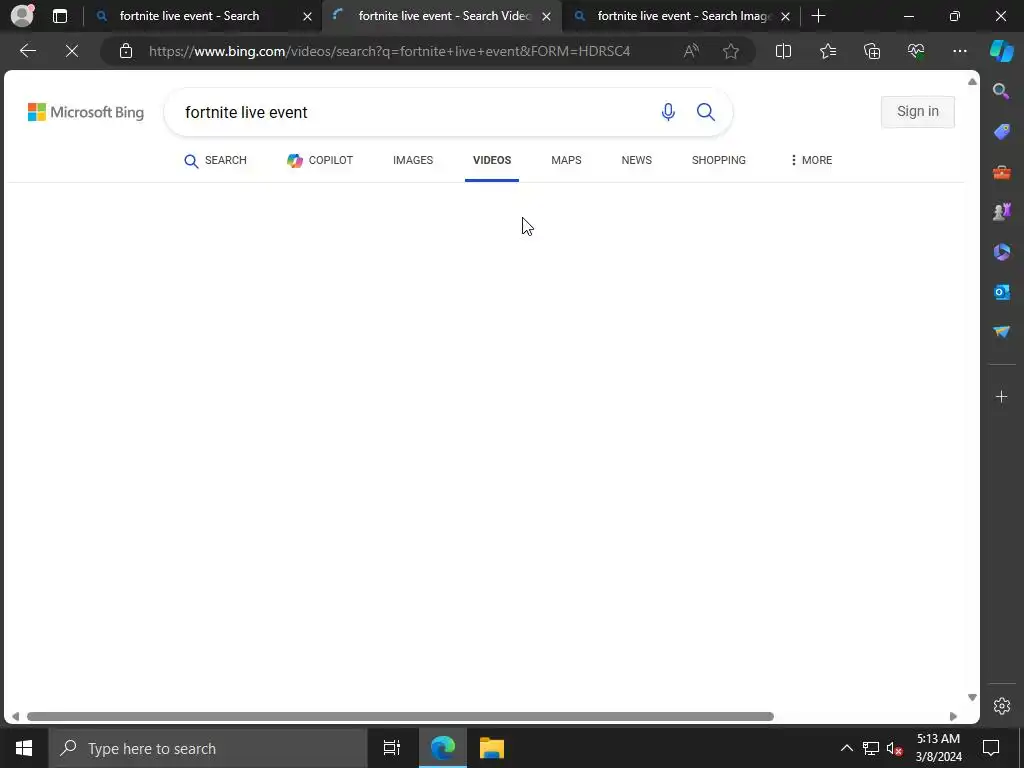Viewport: 1024px width, 768px height.
Task: Open the taskbar clock and date
Action: point(938,748)
